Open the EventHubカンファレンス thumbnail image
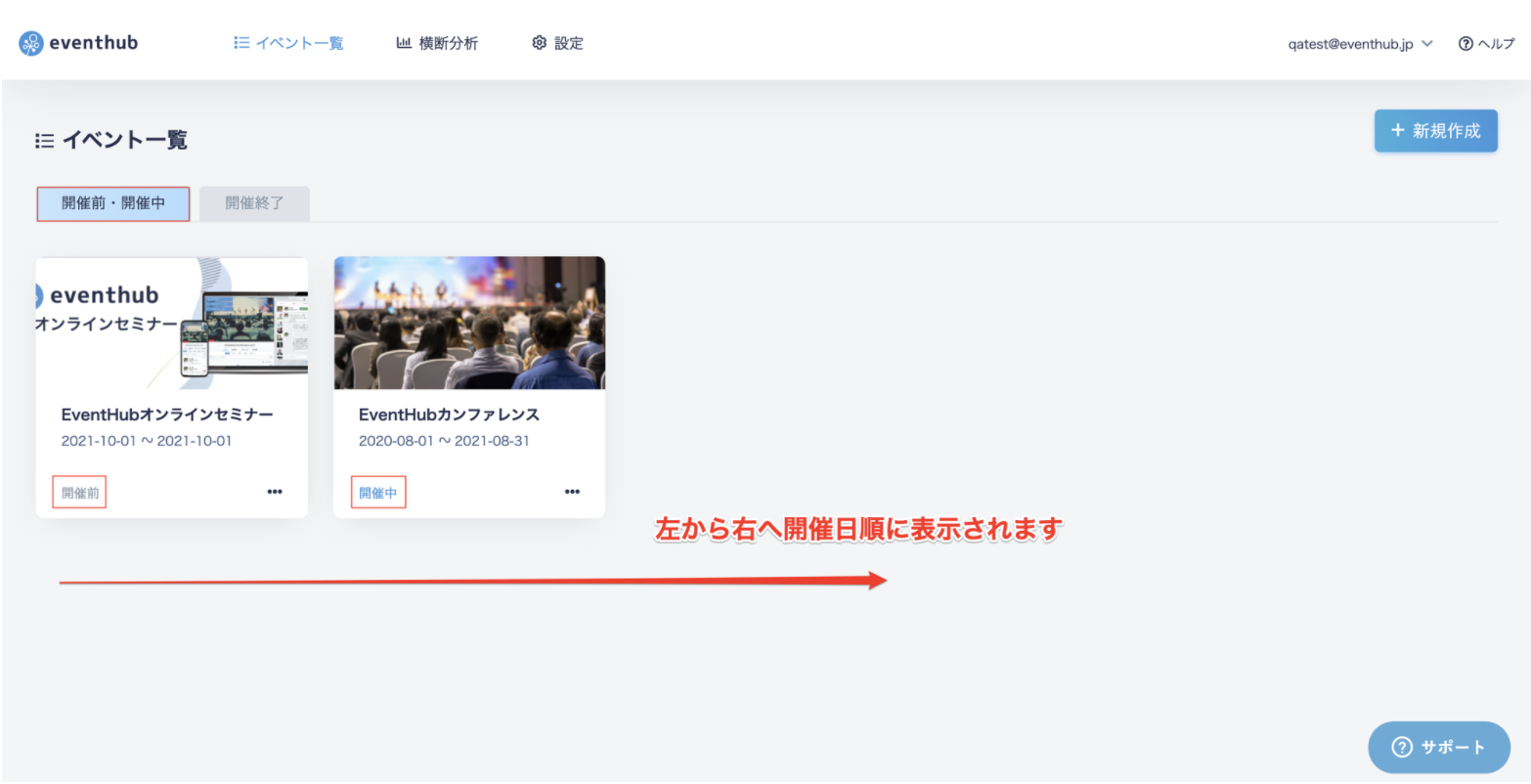 point(469,324)
